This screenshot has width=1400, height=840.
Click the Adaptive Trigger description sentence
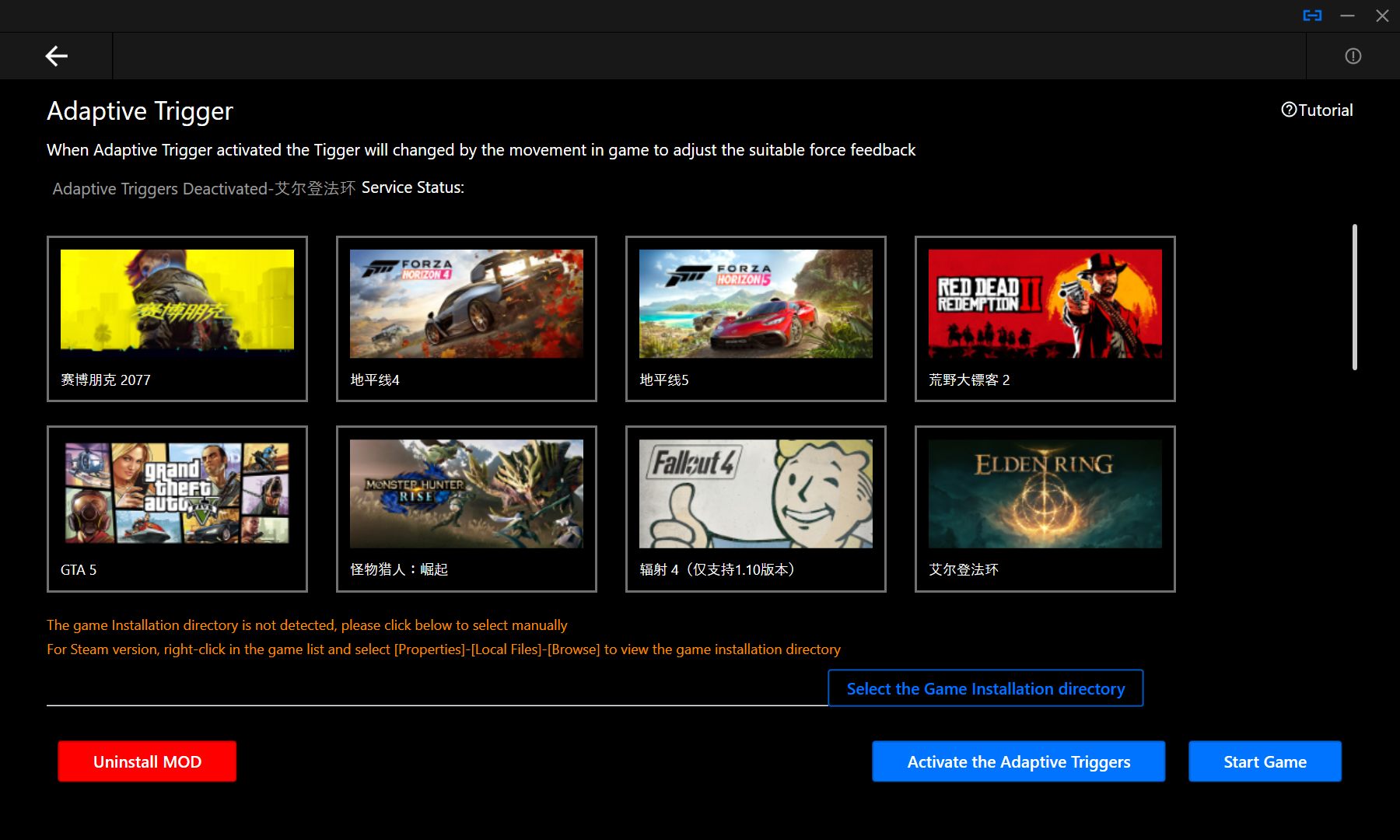click(481, 150)
